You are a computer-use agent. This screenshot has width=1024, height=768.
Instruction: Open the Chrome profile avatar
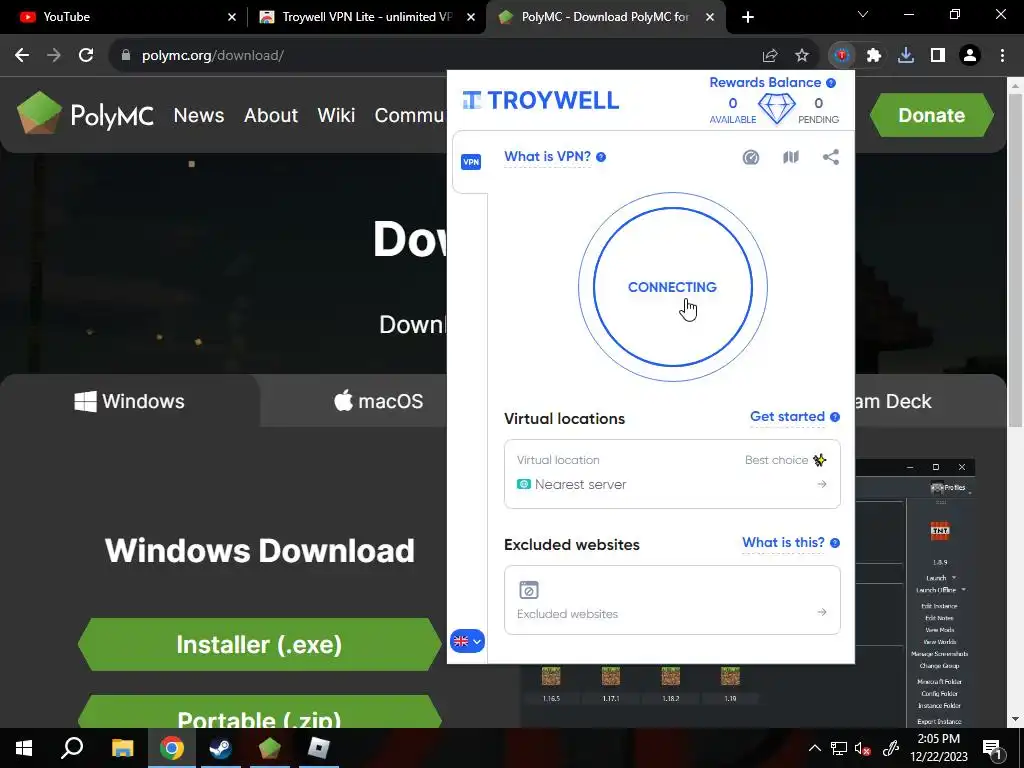click(970, 56)
